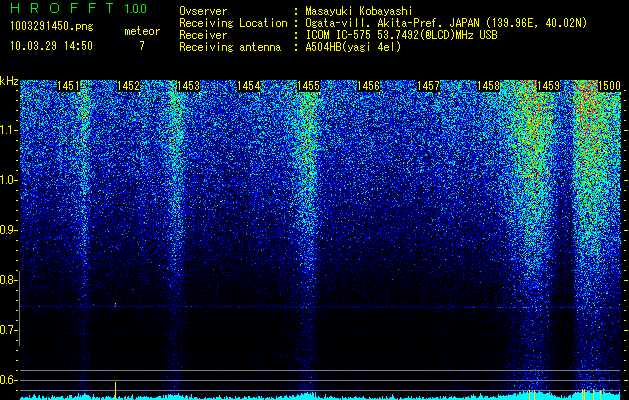The width and height of the screenshot is (629, 400).
Task: Click the Receiver label
Action: (203, 35)
